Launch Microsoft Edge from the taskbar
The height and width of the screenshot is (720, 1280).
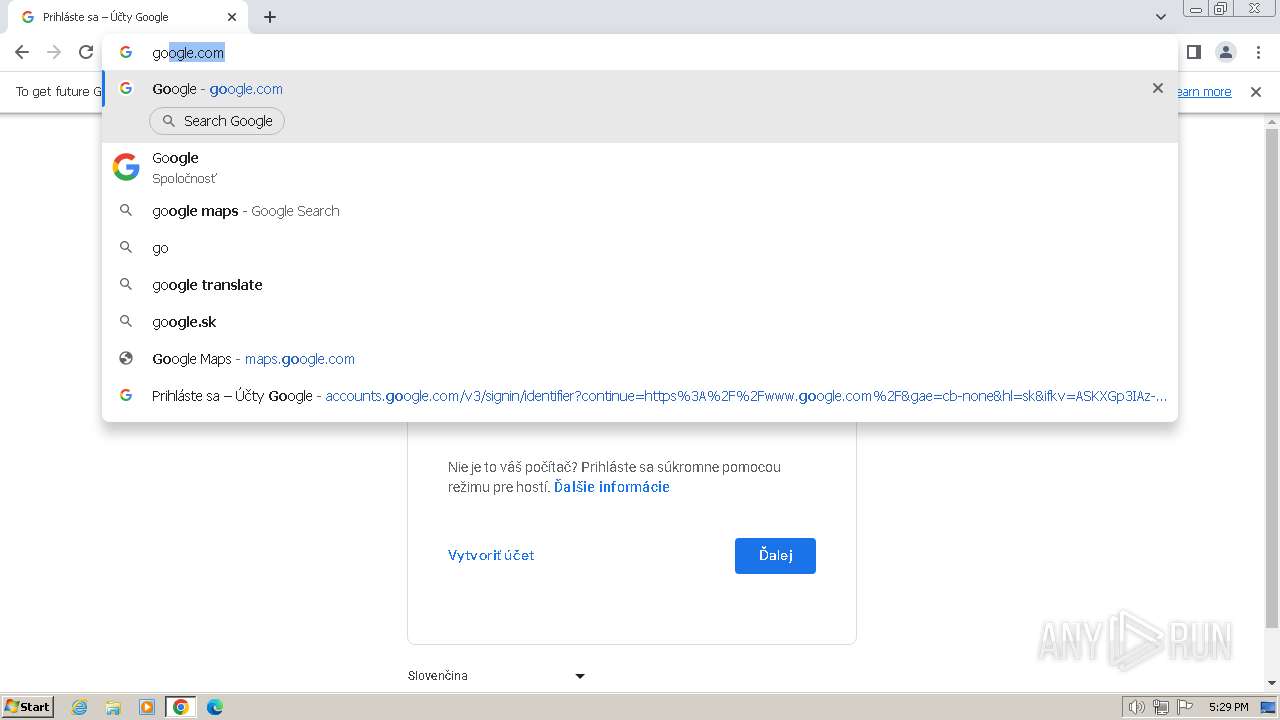tap(214, 707)
